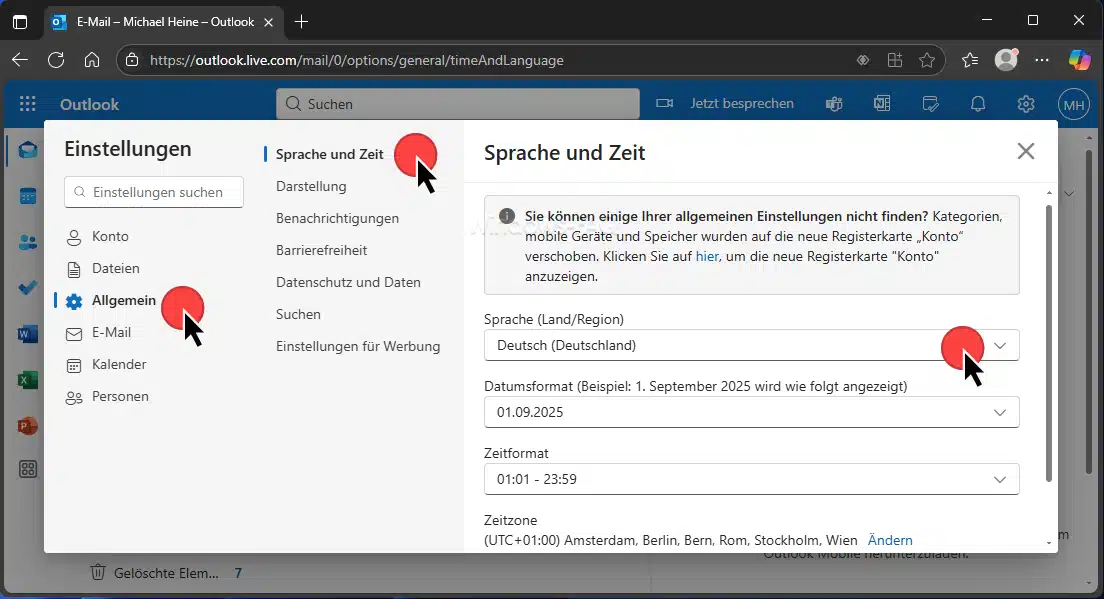Screen dimensions: 1104x599
Task: Click Ändern link for time zone
Action: (x=890, y=540)
